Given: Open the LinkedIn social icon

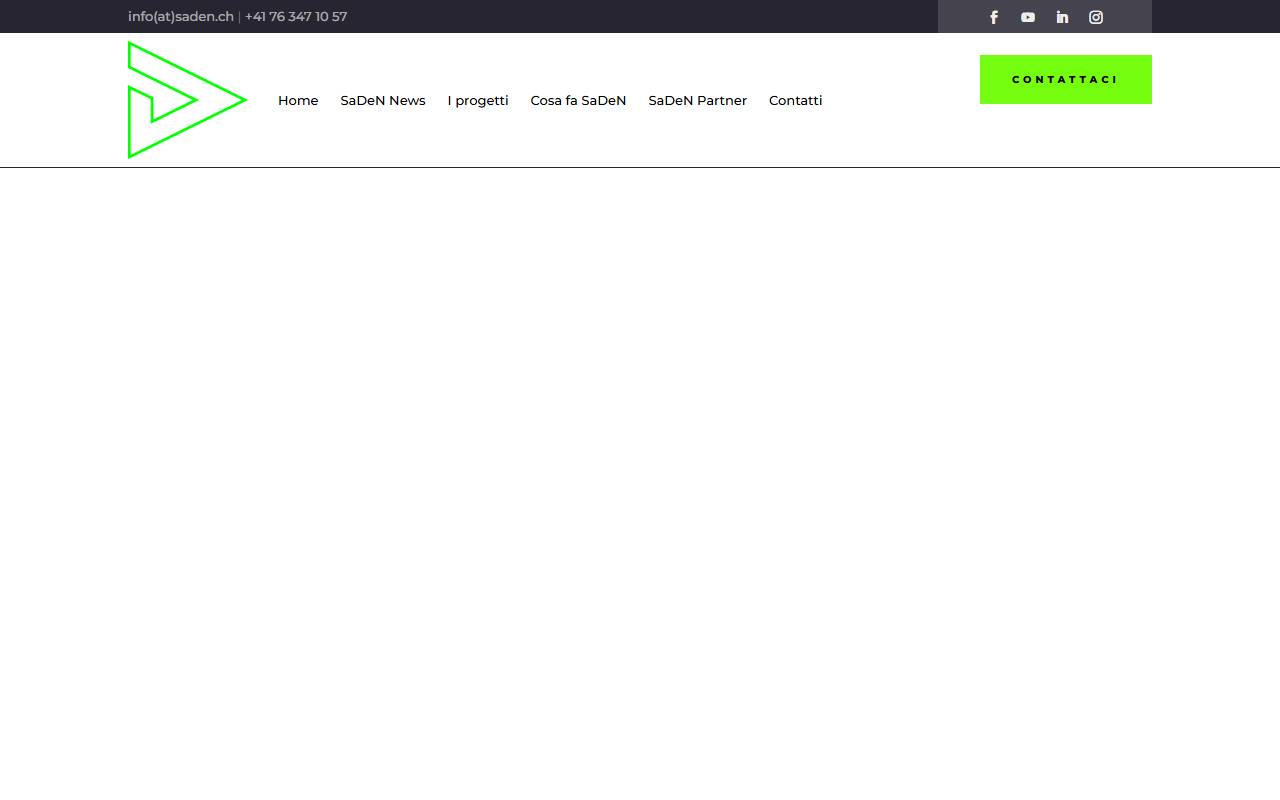Looking at the screenshot, I should coord(1062,17).
